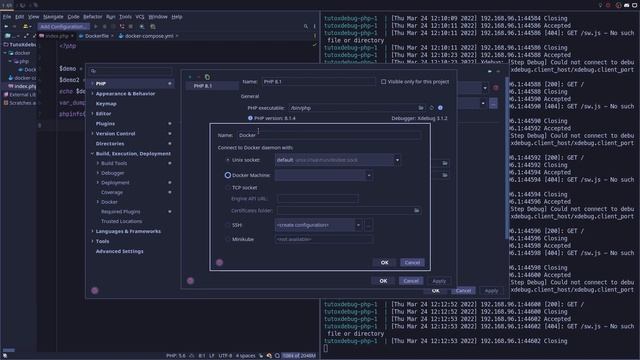Select the Docker Machine radio button
640x360 pixels.
[228, 175]
